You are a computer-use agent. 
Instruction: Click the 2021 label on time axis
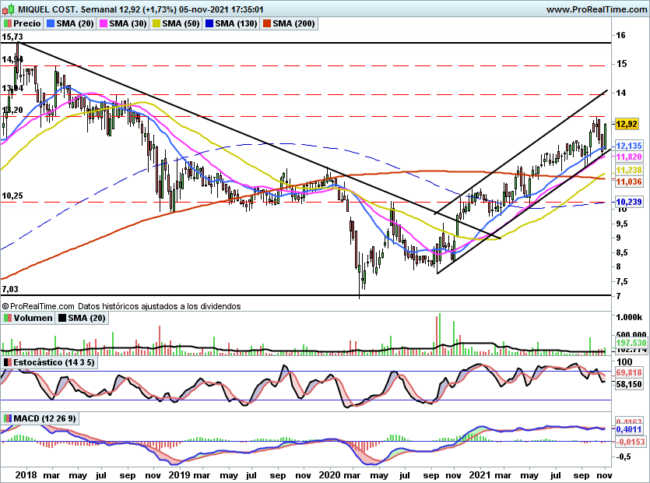480,475
